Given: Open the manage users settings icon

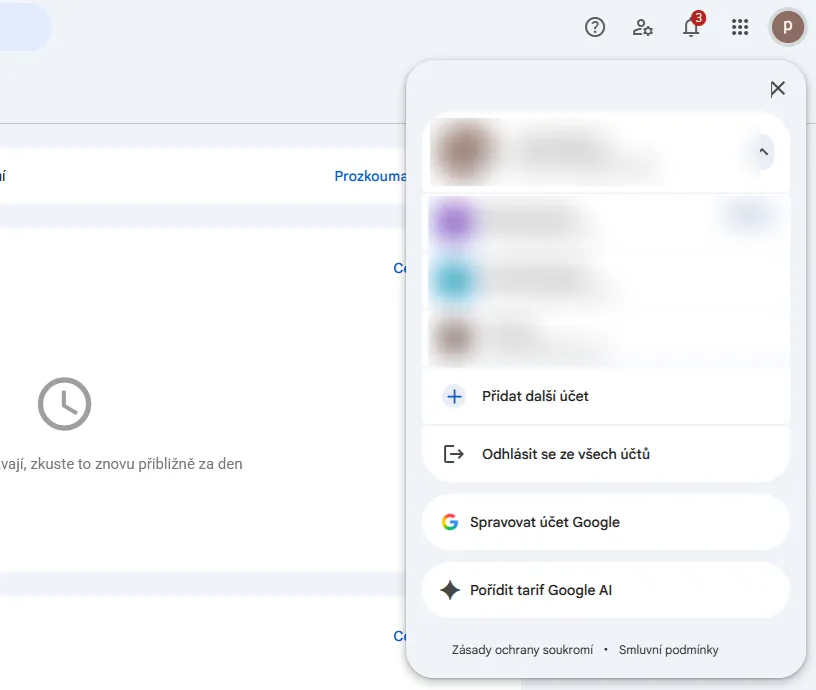Looking at the screenshot, I should 643,27.
